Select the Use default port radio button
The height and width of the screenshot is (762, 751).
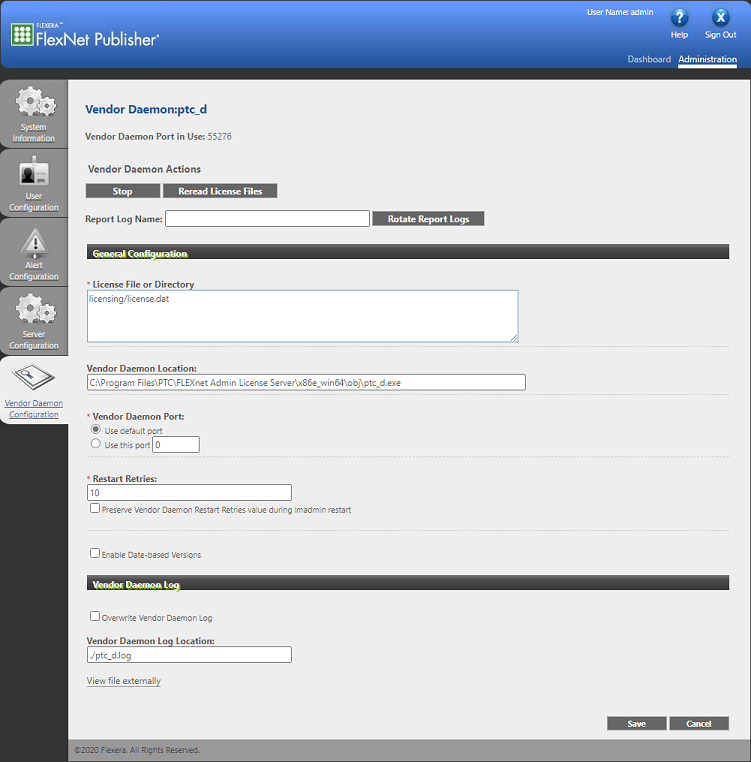[x=96, y=430]
